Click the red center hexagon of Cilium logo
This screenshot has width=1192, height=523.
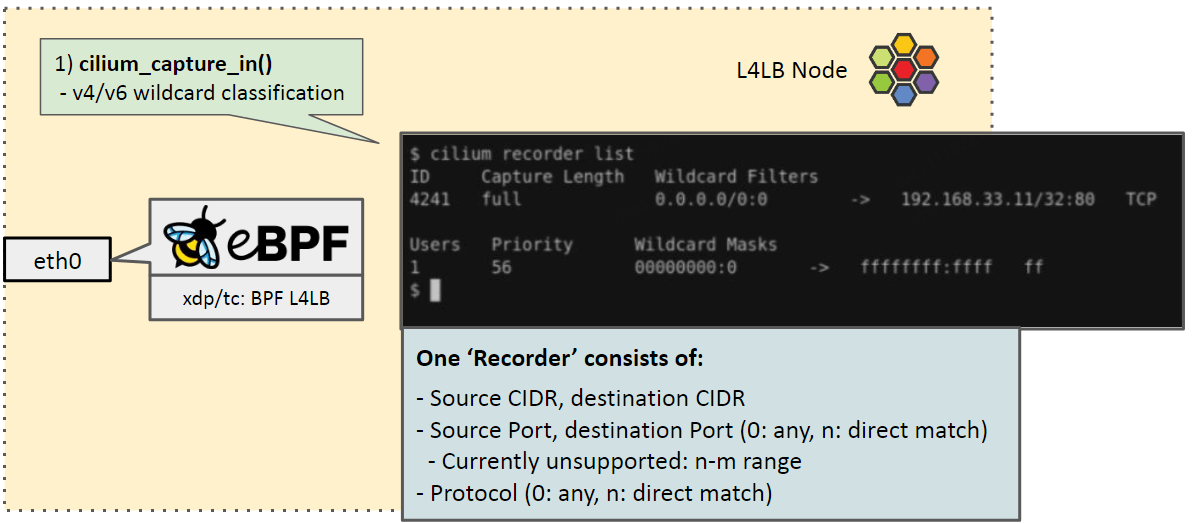point(904,70)
